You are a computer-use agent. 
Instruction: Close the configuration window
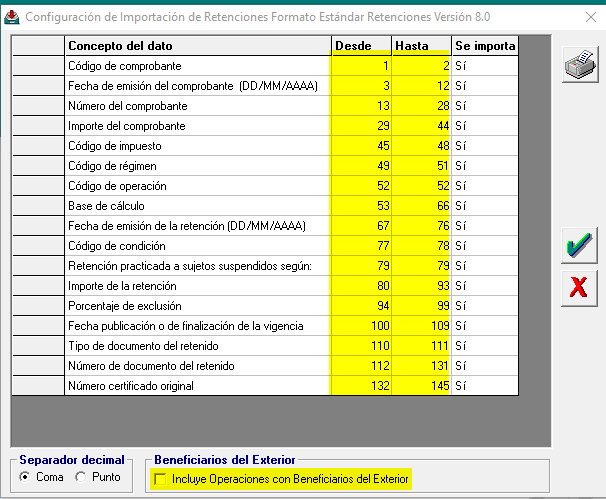tap(591, 17)
